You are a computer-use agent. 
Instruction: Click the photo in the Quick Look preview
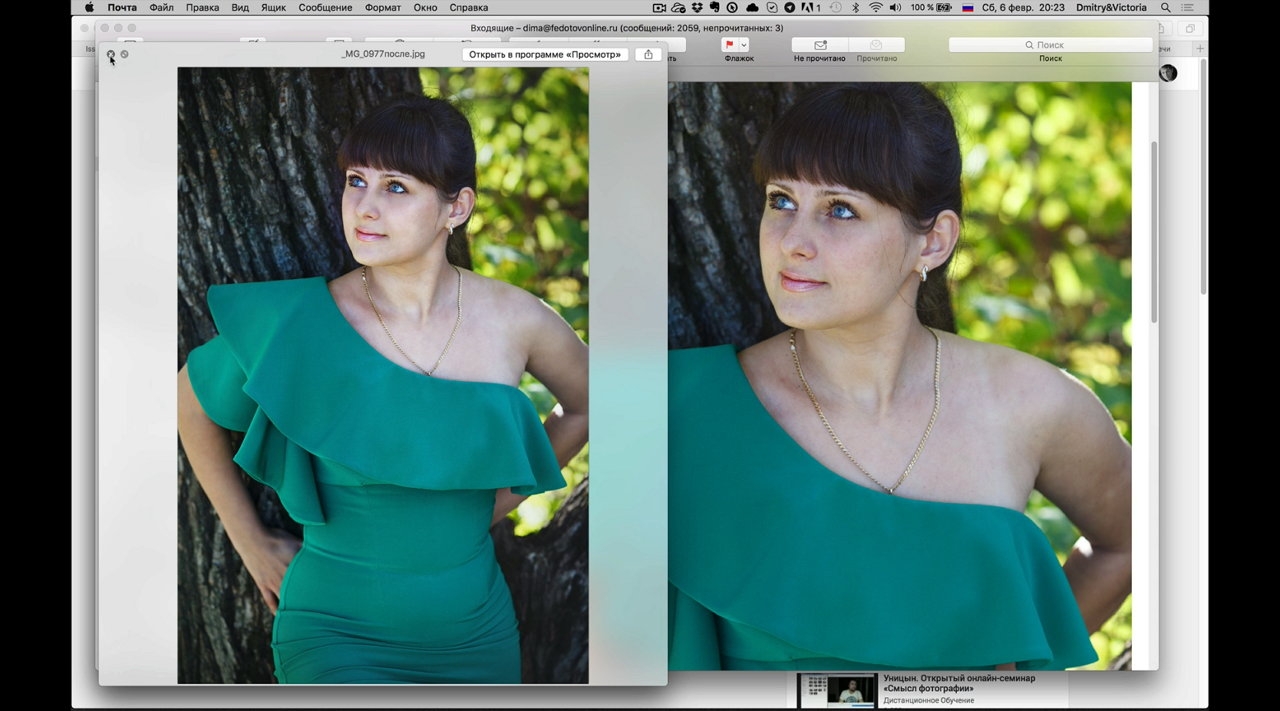383,375
